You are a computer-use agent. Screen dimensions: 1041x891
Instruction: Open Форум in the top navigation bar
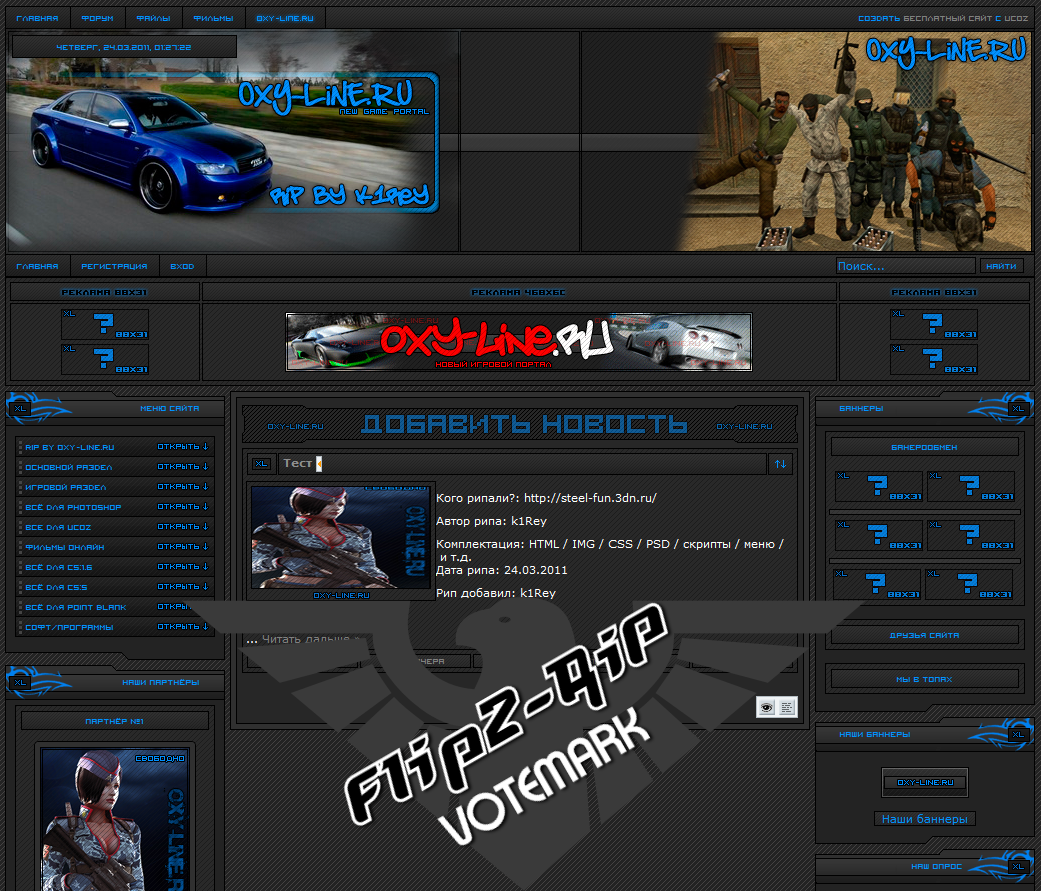97,19
